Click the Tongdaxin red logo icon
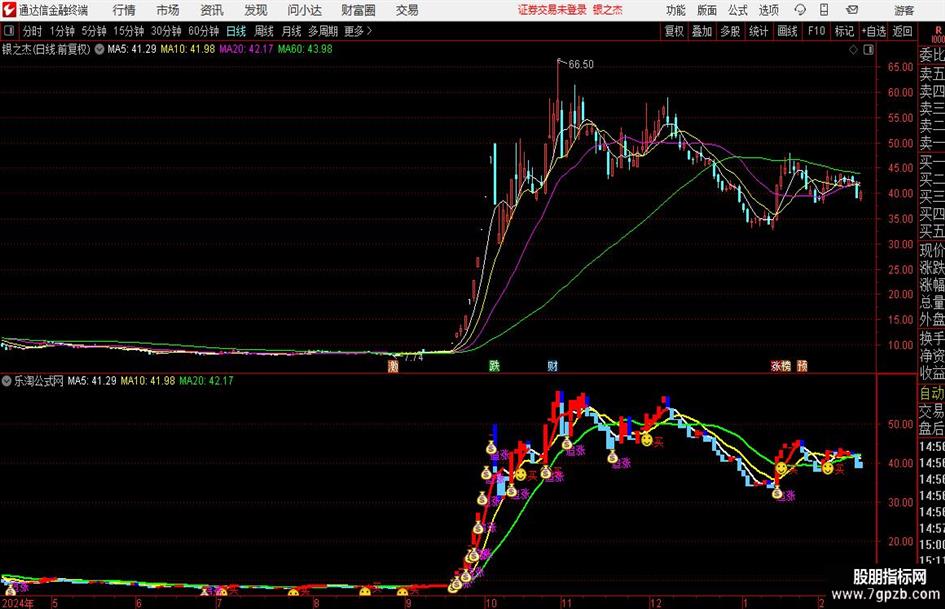Viewport: 945px width, 609px height. [x=9, y=10]
